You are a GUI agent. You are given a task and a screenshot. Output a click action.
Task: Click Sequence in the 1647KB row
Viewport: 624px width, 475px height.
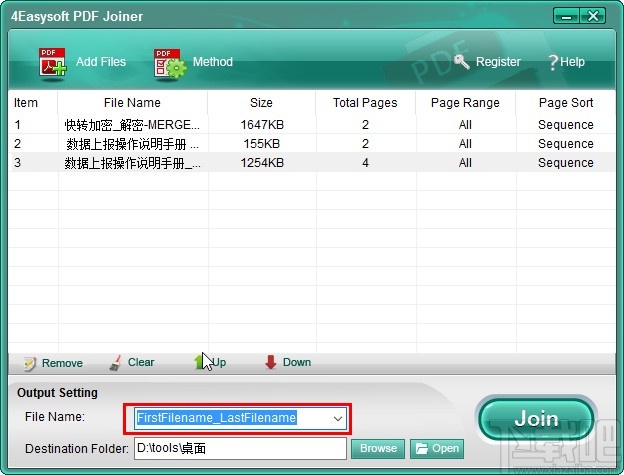point(566,125)
